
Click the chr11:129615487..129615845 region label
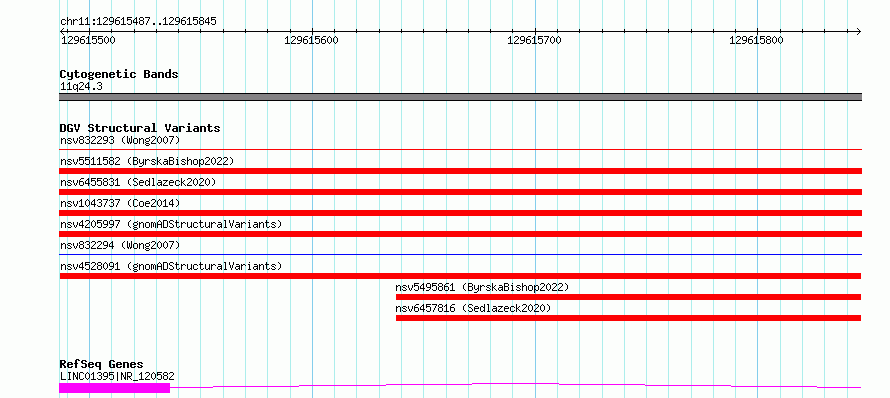coord(138,22)
